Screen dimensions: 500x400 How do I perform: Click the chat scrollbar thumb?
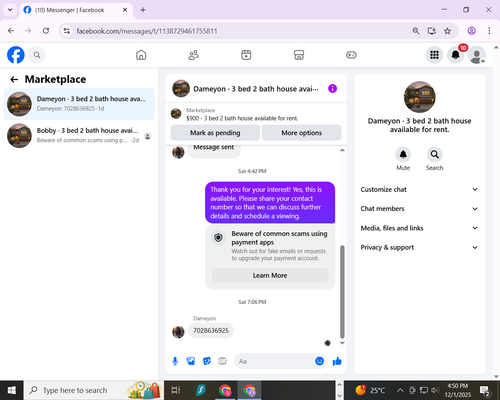[x=342, y=292]
